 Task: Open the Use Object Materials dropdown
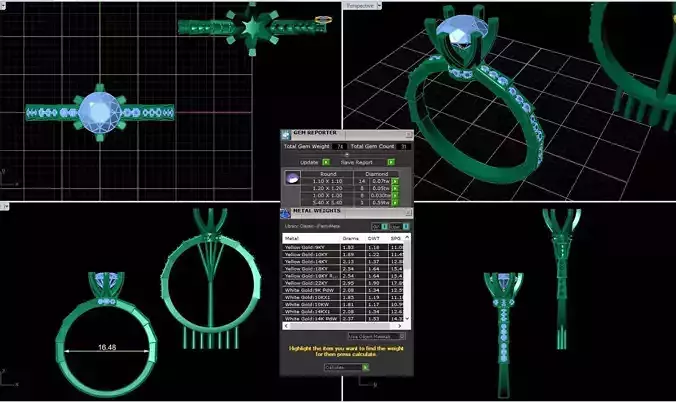point(376,336)
